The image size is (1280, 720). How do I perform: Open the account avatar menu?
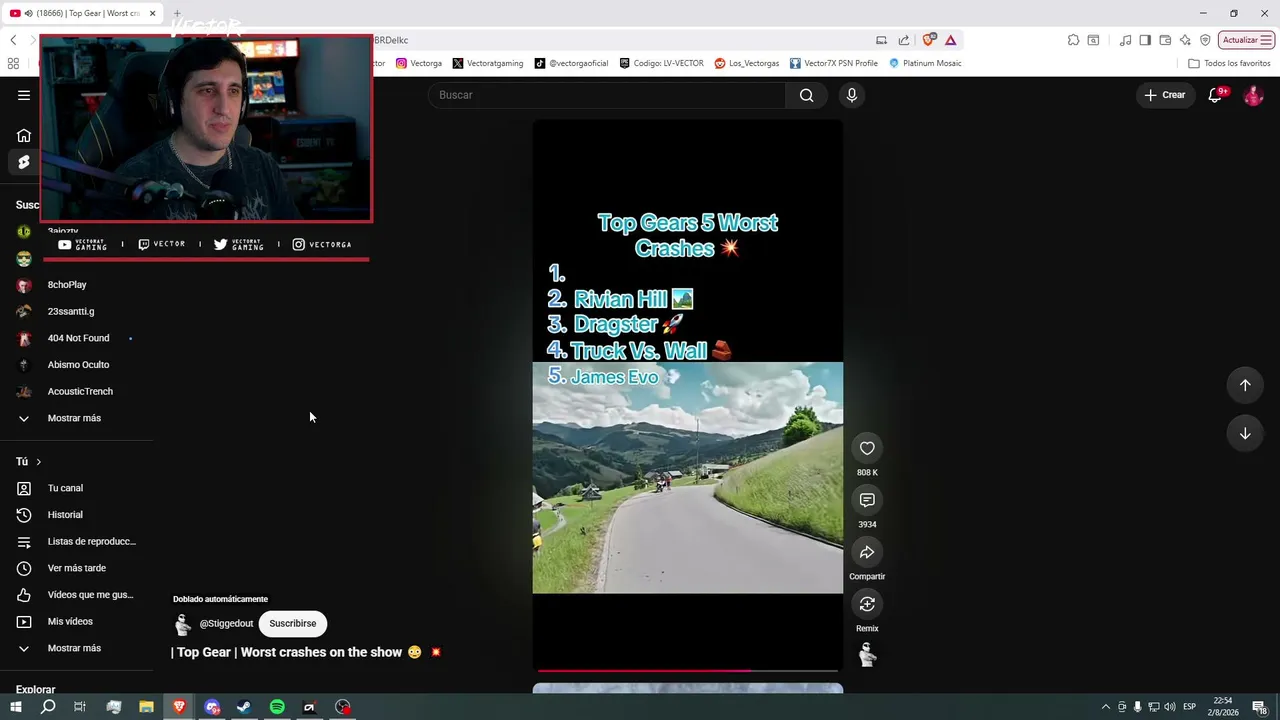1253,95
